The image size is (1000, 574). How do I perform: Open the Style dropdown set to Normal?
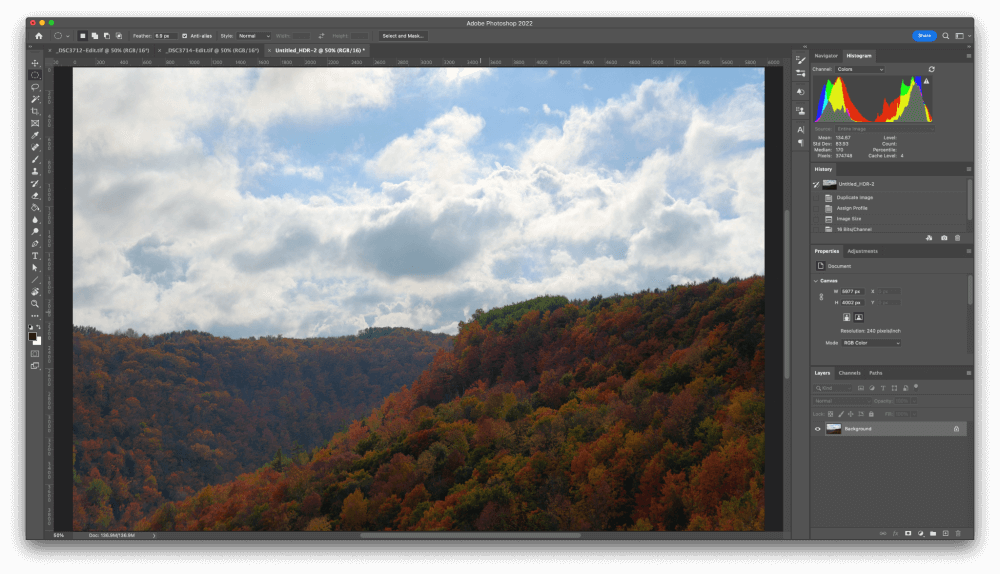click(254, 36)
